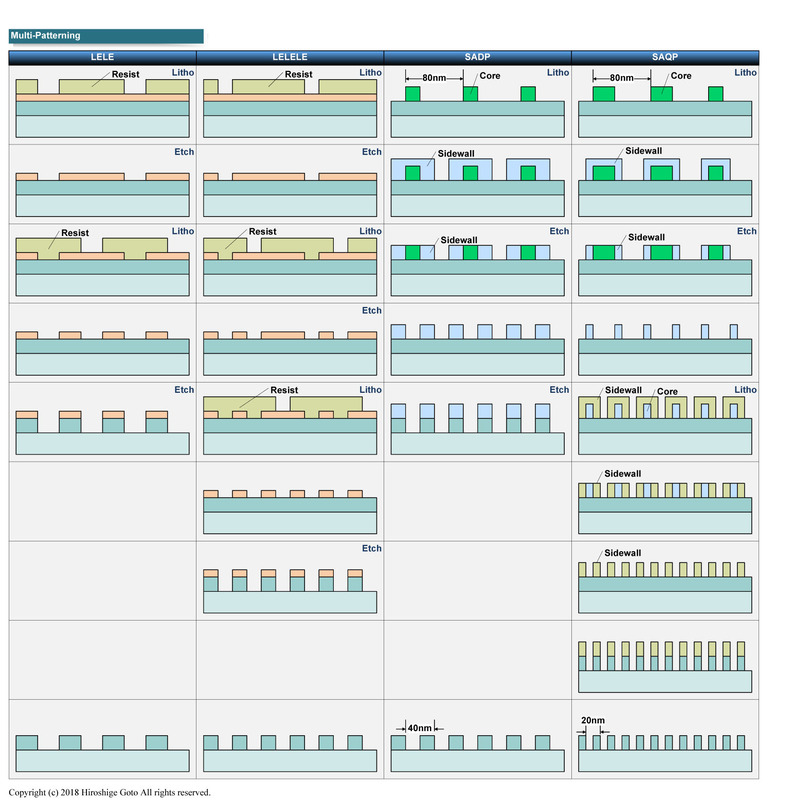Click the Etch label in LELE fifth step
This screenshot has width=792, height=800.
(184, 390)
